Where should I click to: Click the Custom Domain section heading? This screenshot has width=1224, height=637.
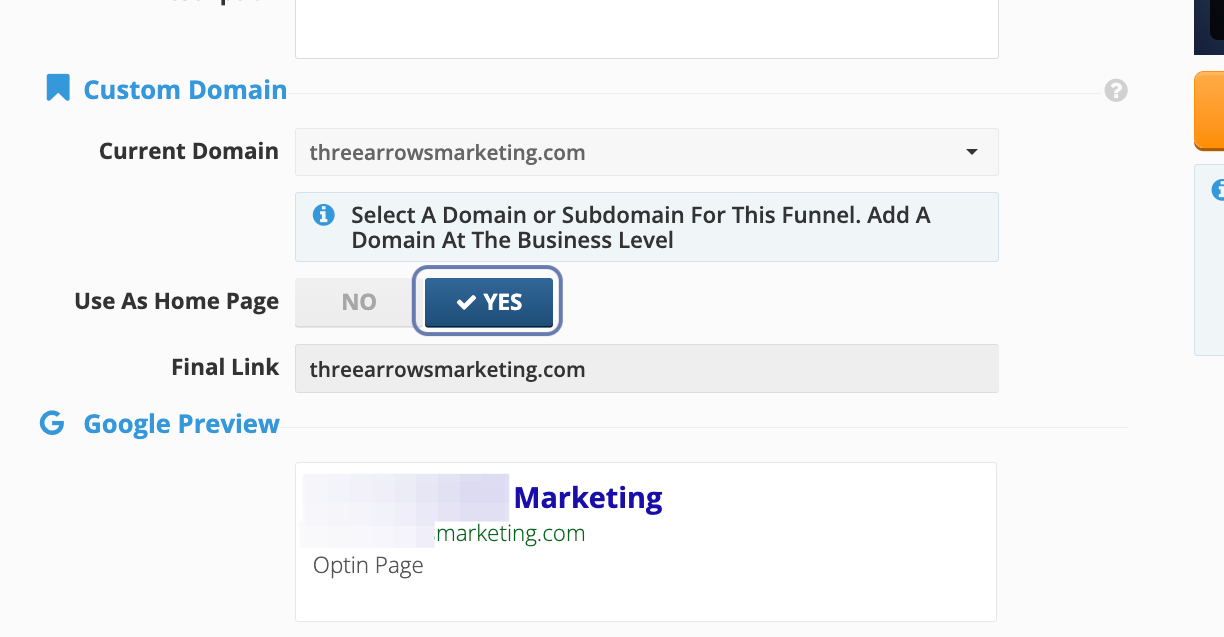click(185, 90)
